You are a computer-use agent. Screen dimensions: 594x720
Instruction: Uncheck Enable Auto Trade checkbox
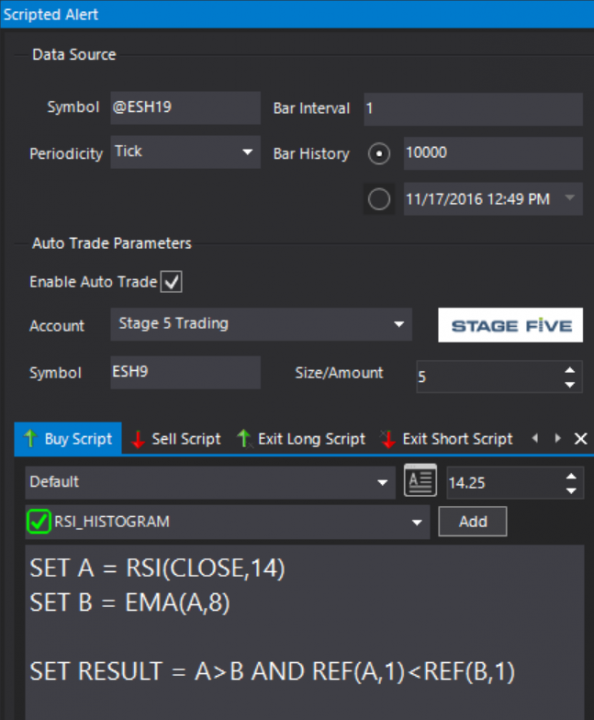click(171, 281)
